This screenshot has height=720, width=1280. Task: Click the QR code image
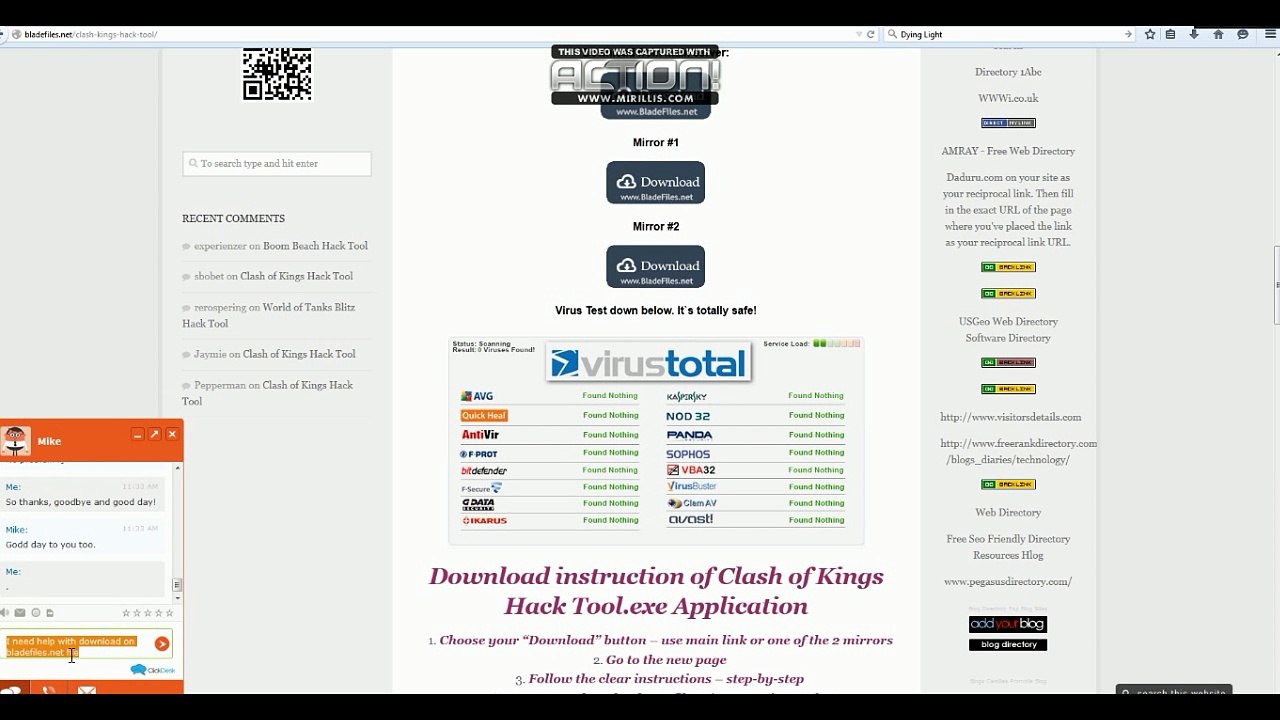tap(277, 73)
